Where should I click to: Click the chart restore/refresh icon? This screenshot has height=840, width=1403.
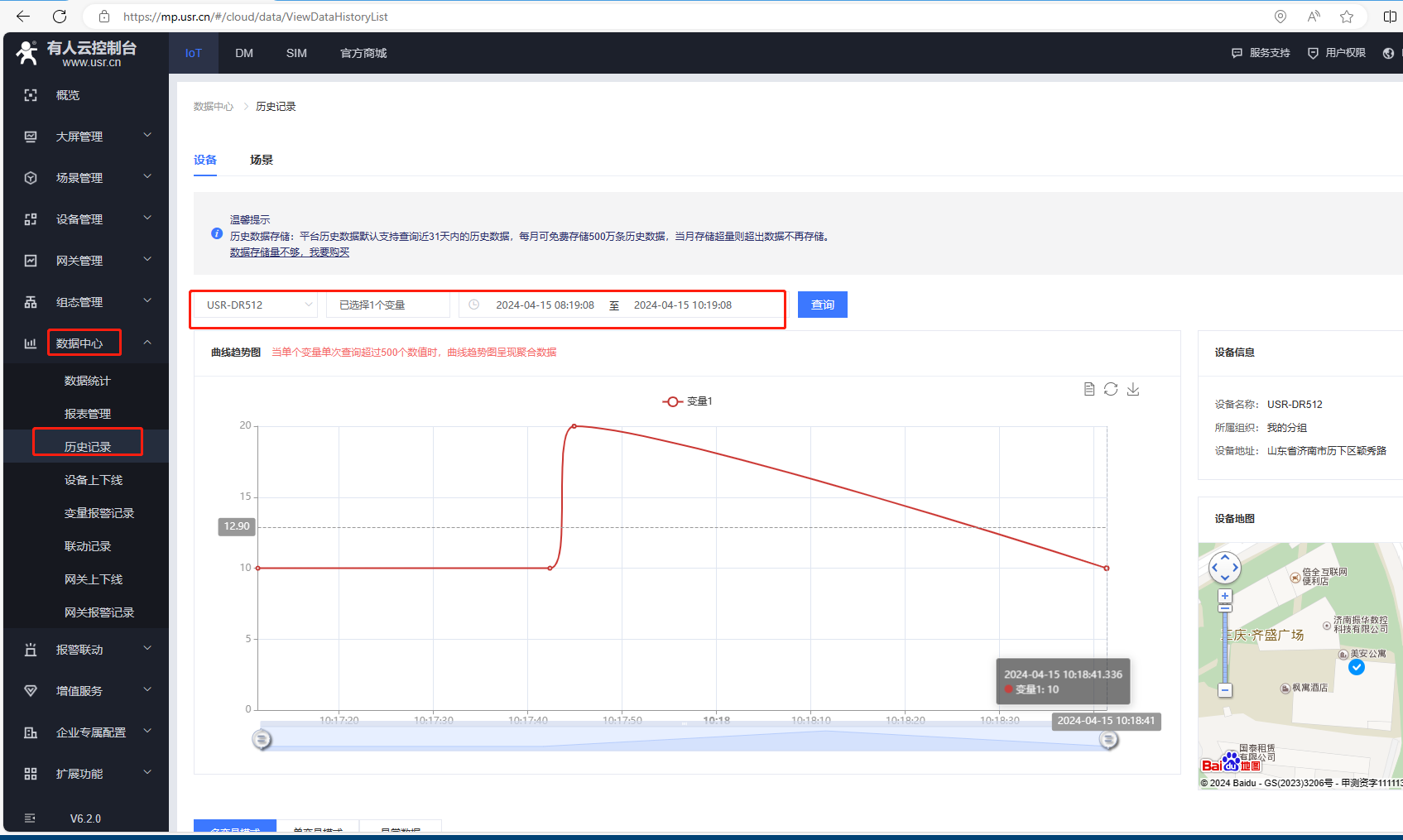point(1111,389)
